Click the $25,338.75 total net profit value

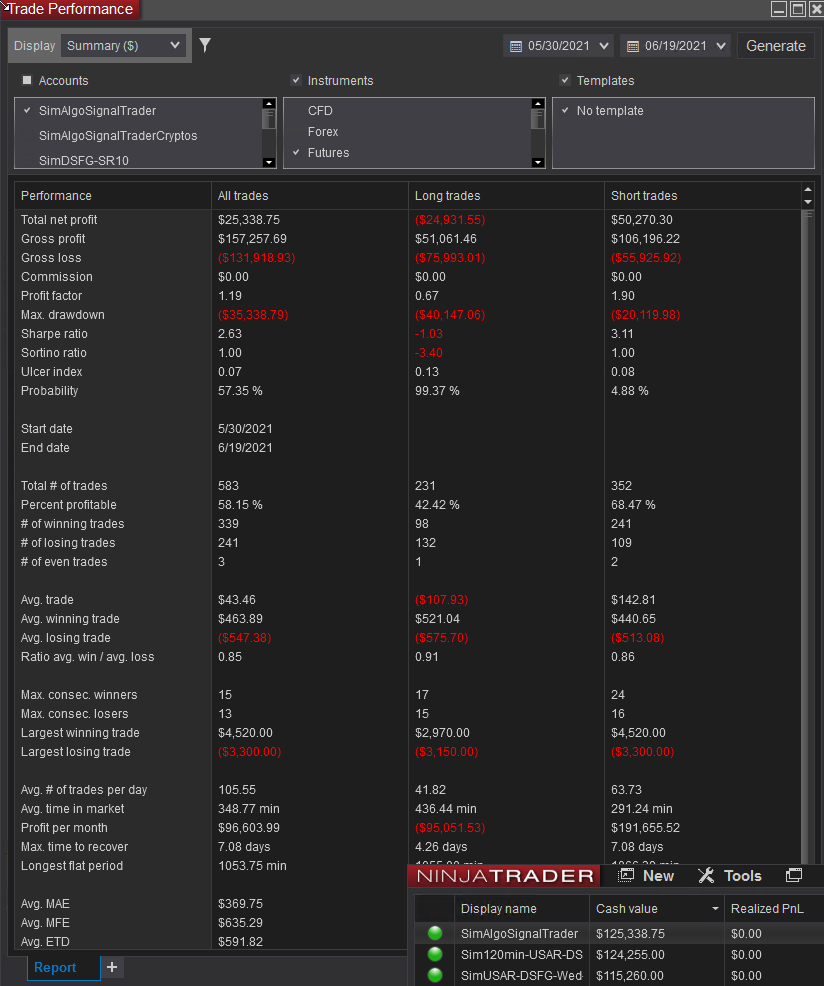coord(249,219)
